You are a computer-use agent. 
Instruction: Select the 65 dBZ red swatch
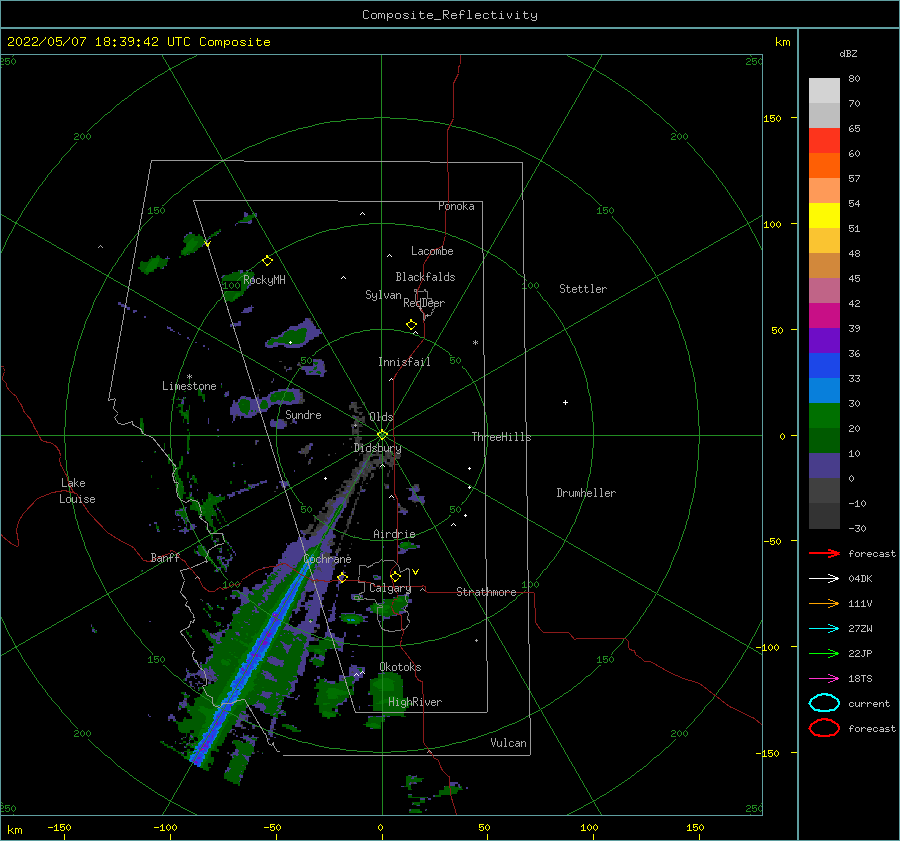pyautogui.click(x=824, y=140)
